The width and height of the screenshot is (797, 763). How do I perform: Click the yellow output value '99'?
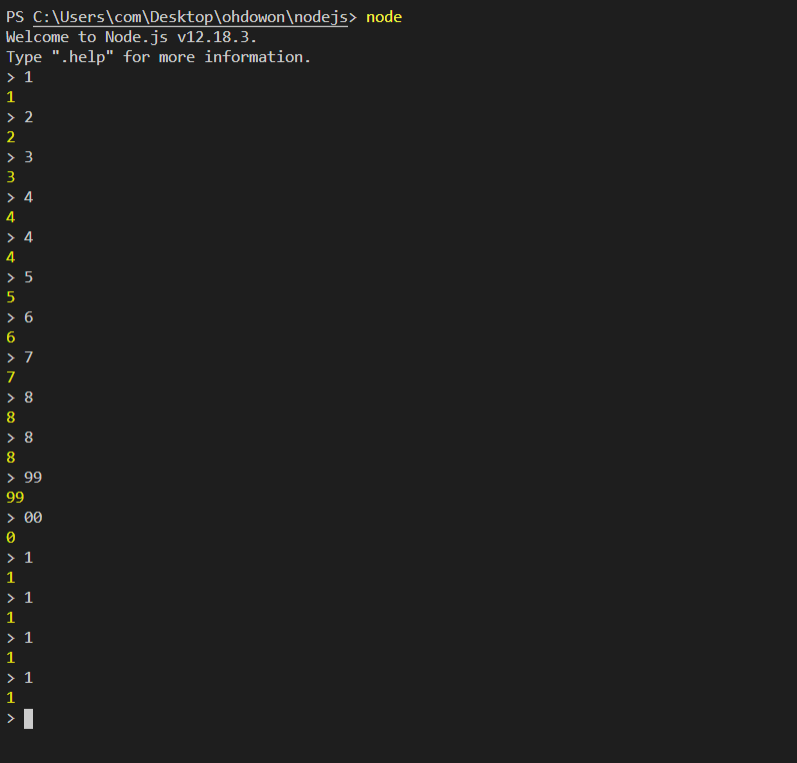pos(15,498)
